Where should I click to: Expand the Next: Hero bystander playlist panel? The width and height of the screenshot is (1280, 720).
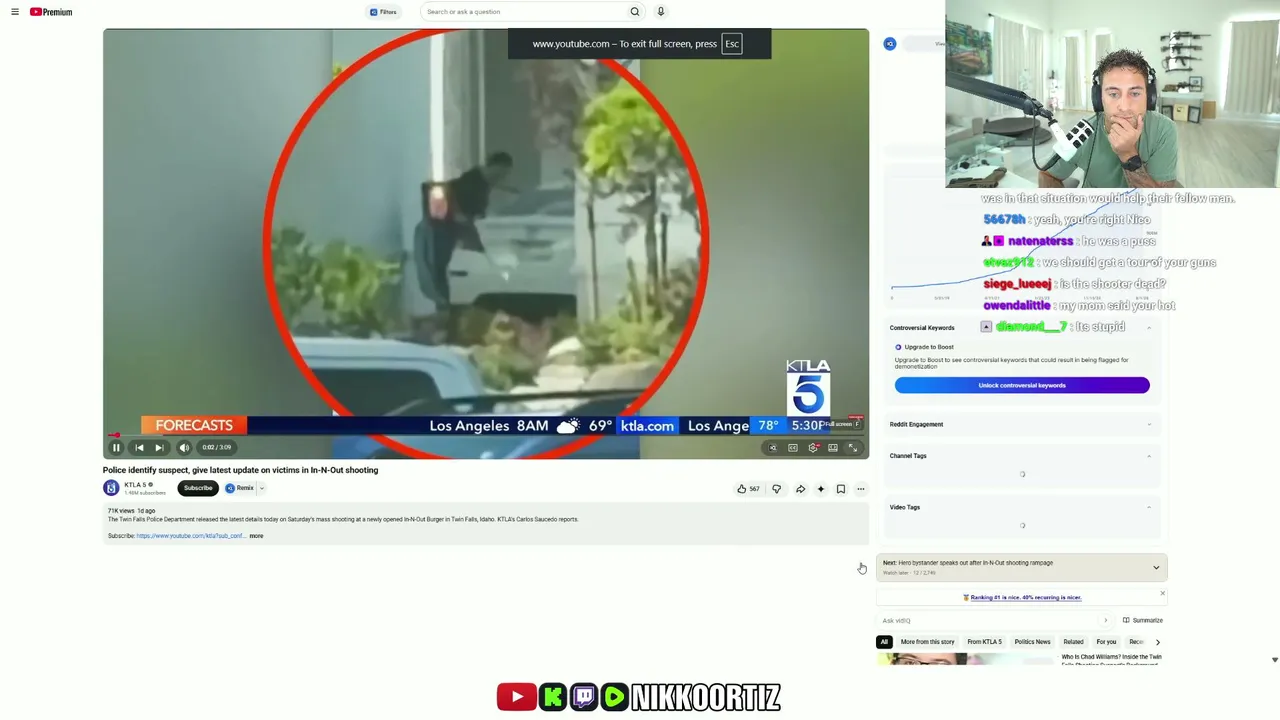pos(1156,568)
